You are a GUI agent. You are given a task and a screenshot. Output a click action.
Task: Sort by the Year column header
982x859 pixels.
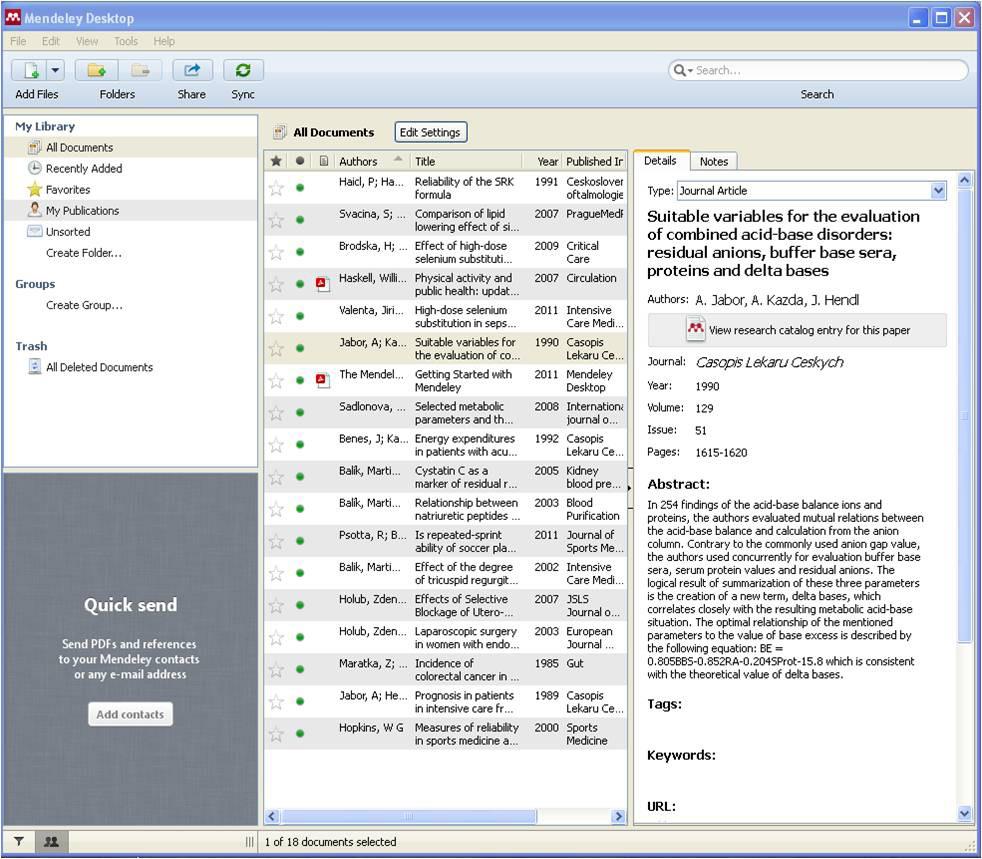[543, 162]
